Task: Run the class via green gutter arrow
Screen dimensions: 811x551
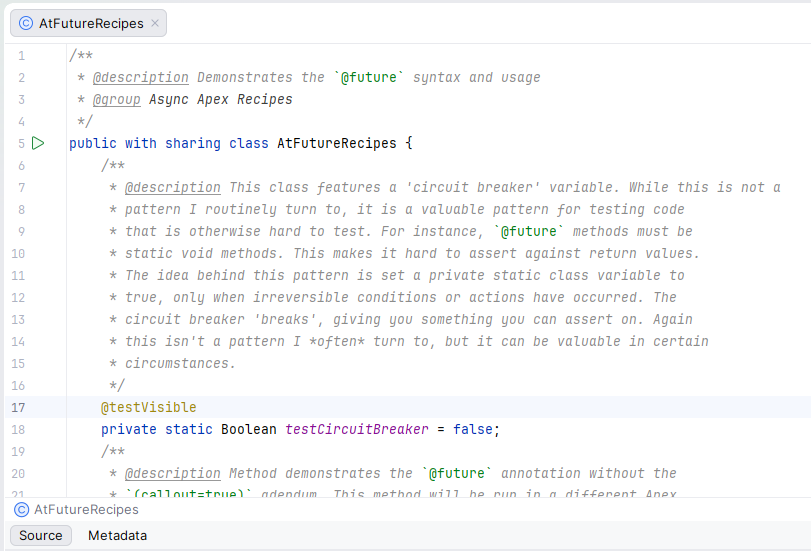Action: [38, 143]
